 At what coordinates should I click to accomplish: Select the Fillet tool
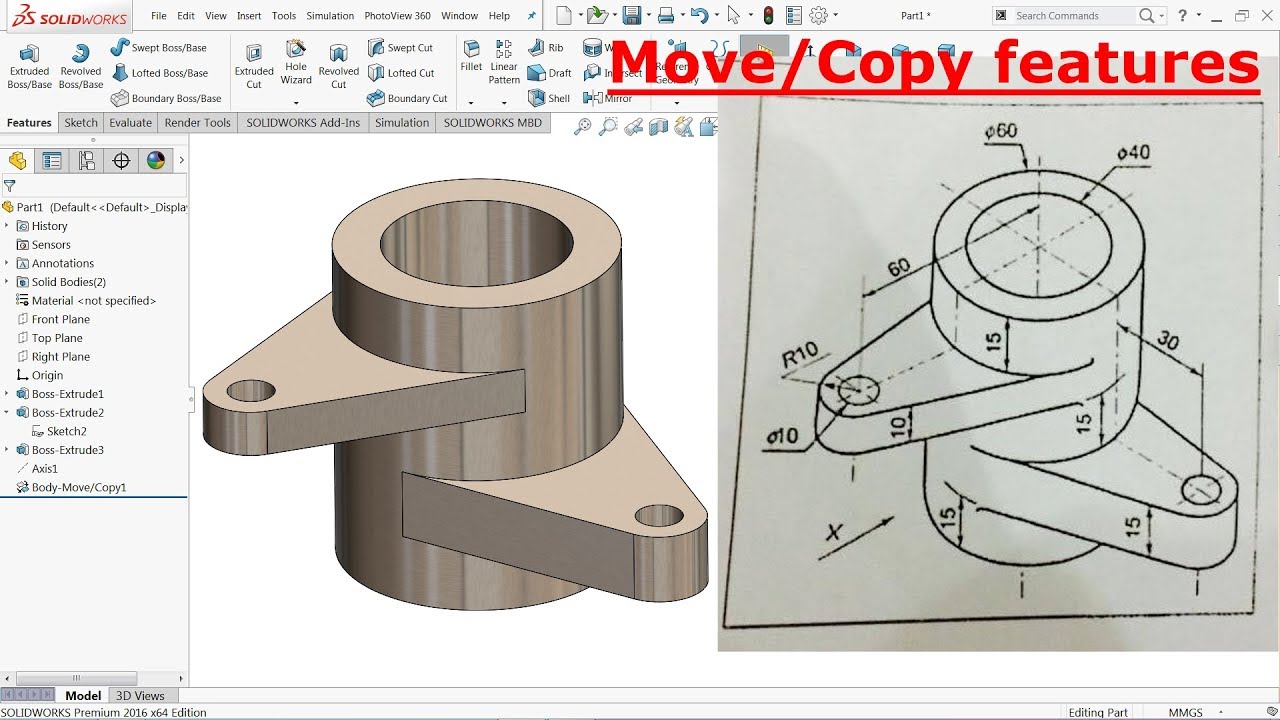pyautogui.click(x=471, y=55)
